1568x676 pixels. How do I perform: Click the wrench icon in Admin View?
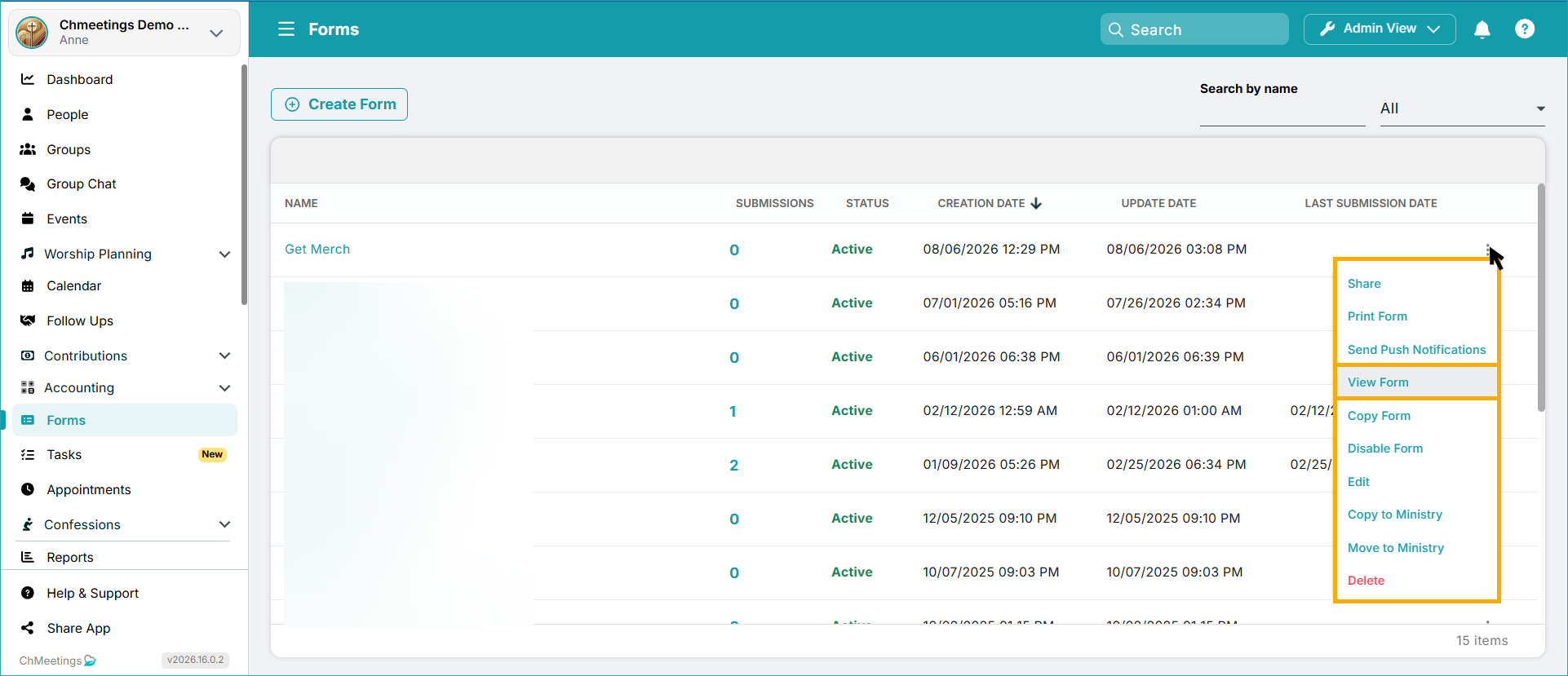(x=1327, y=29)
